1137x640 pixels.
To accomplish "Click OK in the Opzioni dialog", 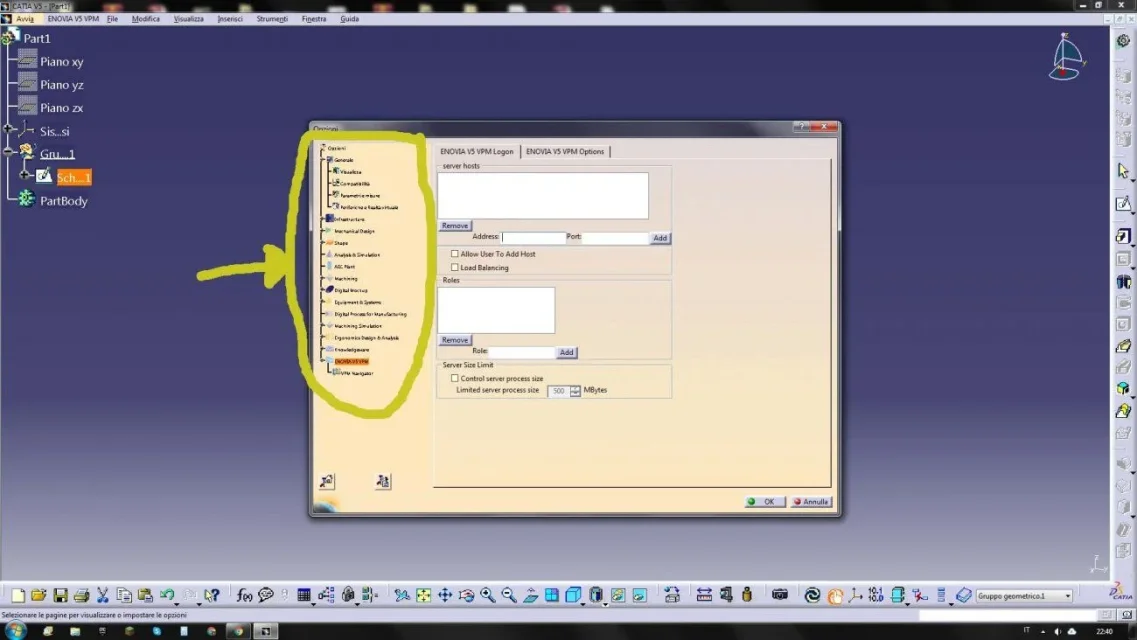I will click(x=764, y=502).
